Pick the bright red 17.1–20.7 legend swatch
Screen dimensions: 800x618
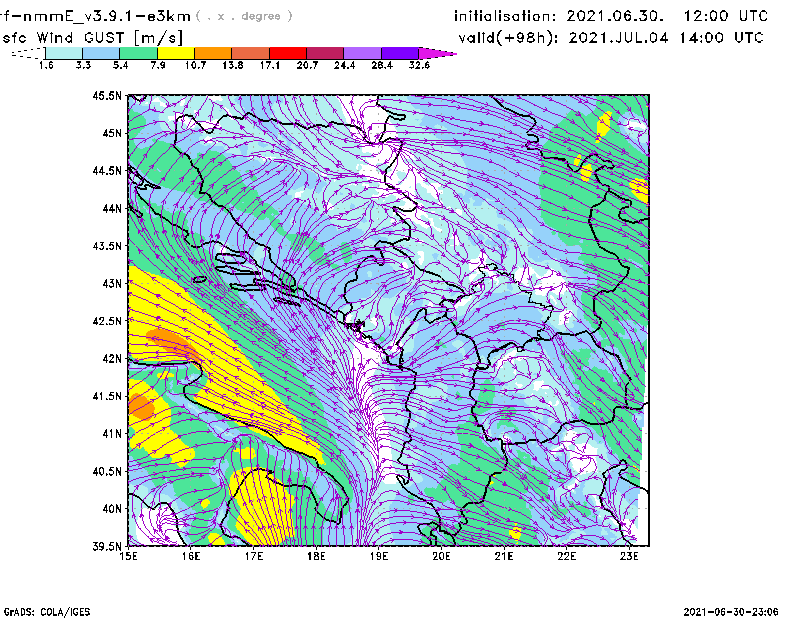(x=288, y=53)
